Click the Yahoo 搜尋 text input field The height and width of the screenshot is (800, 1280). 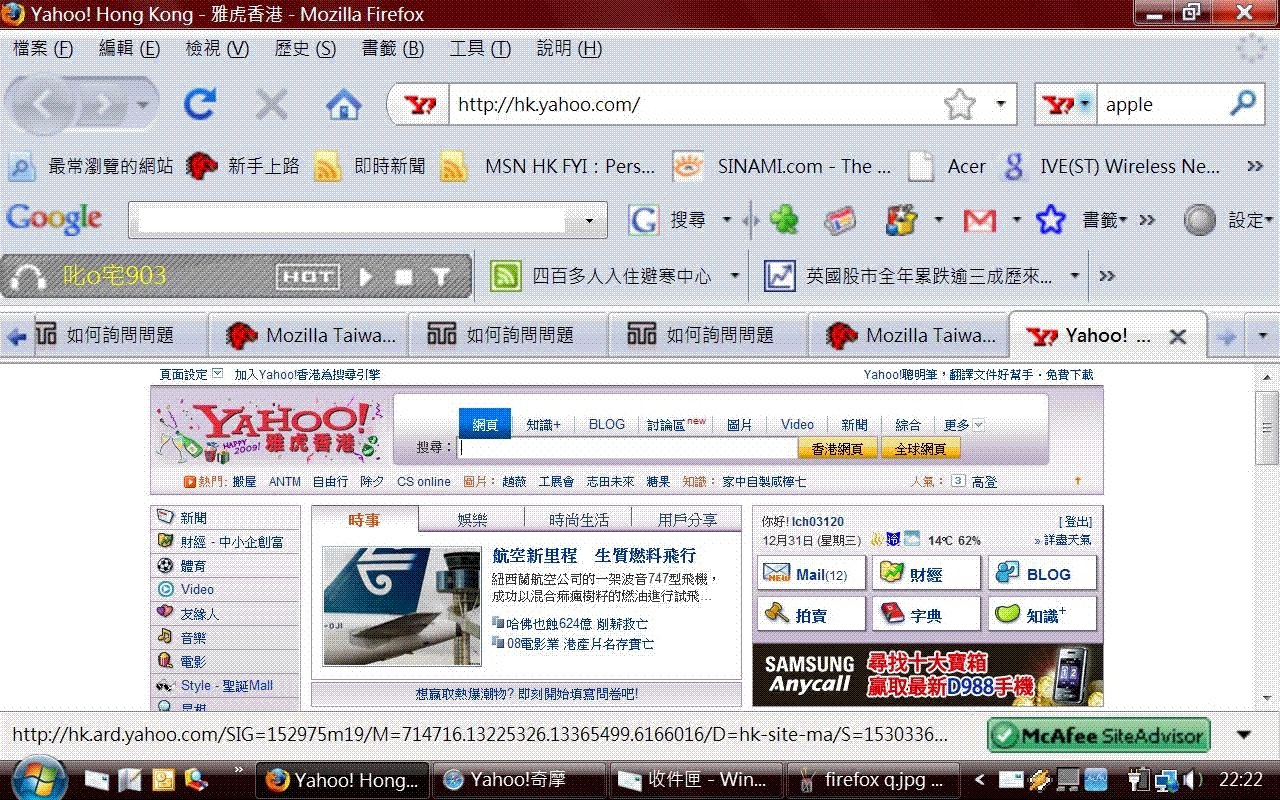(627, 449)
